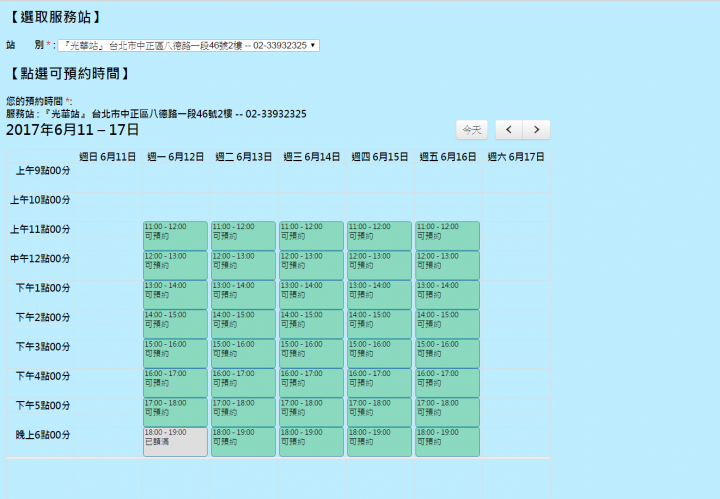Choose Friday 6月16日 17:00 - 18:00 slot
This screenshot has width=720, height=499.
point(447,412)
